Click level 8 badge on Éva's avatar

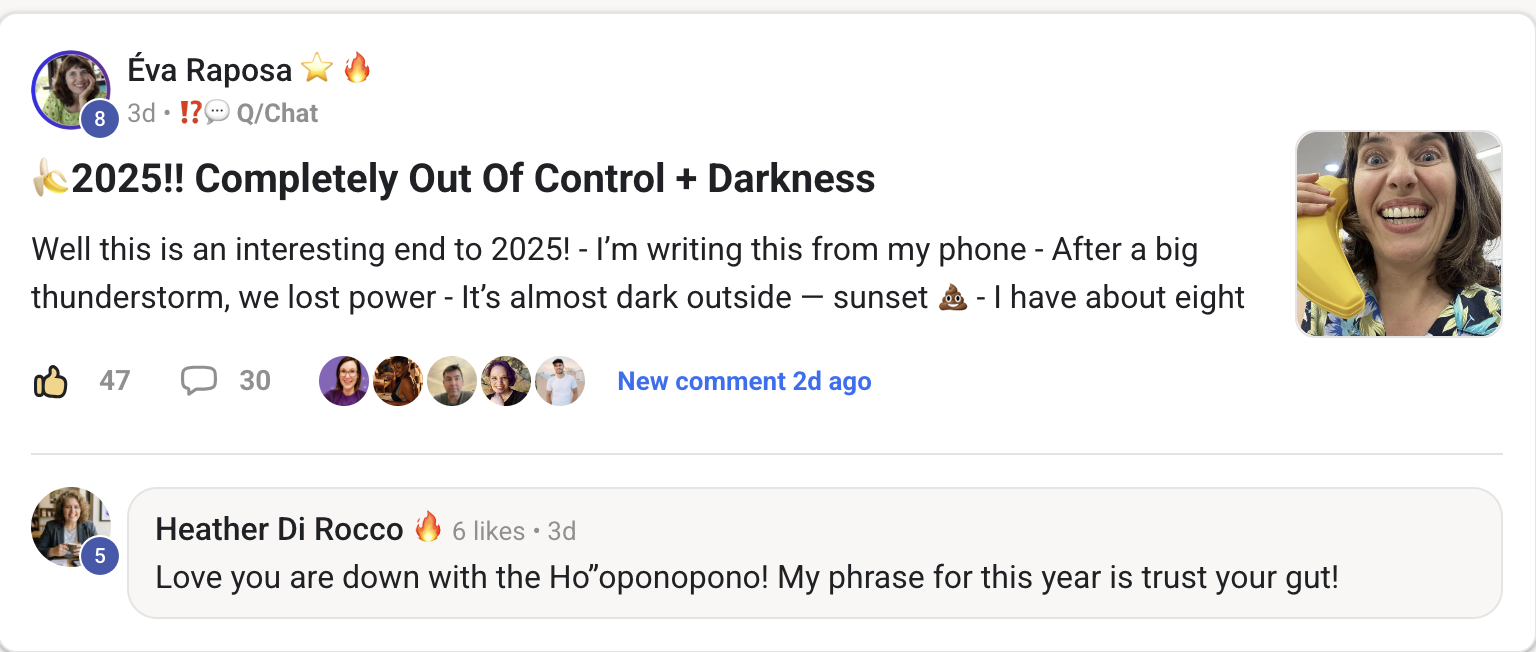(99, 119)
